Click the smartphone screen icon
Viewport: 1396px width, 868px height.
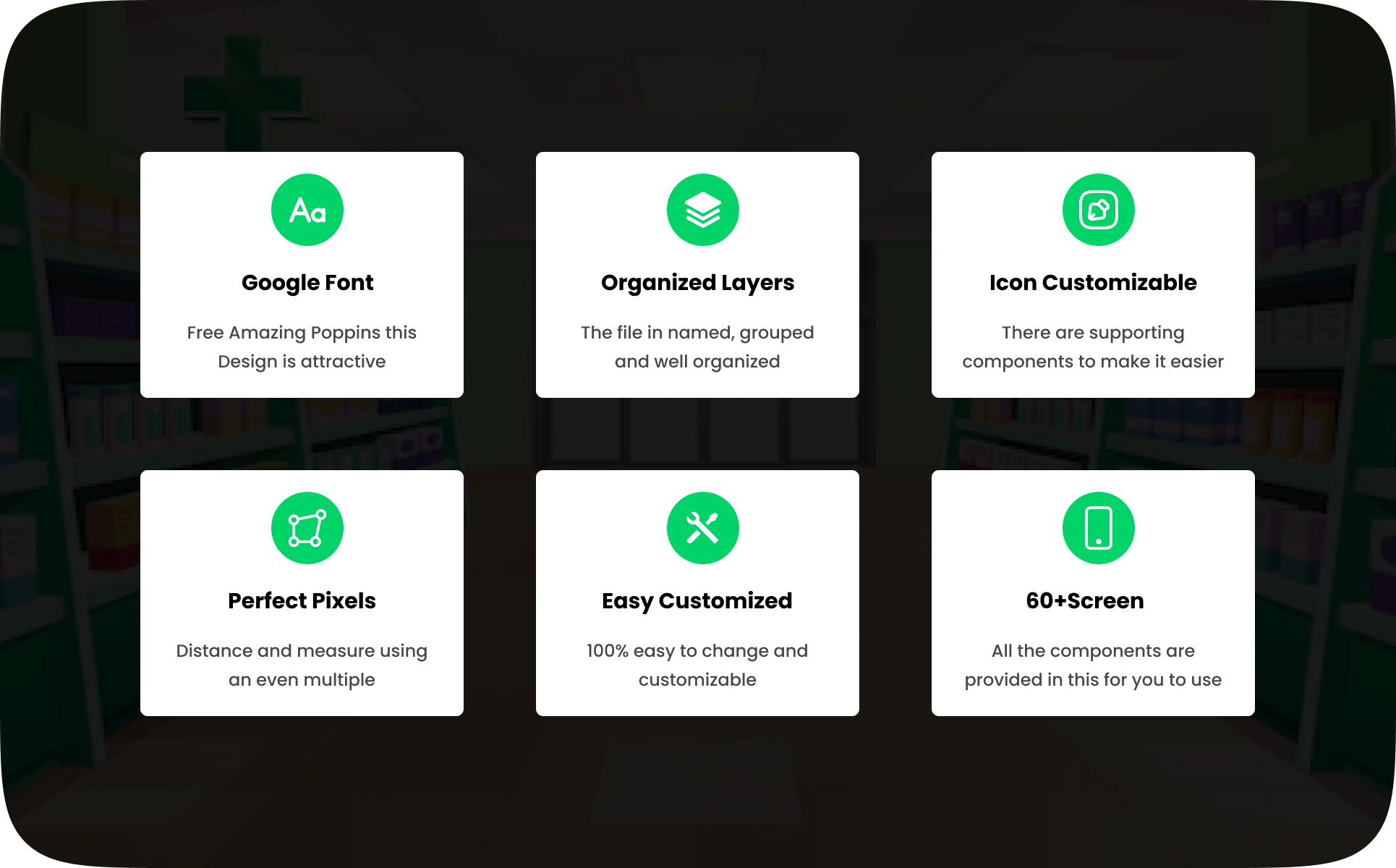point(1098,528)
